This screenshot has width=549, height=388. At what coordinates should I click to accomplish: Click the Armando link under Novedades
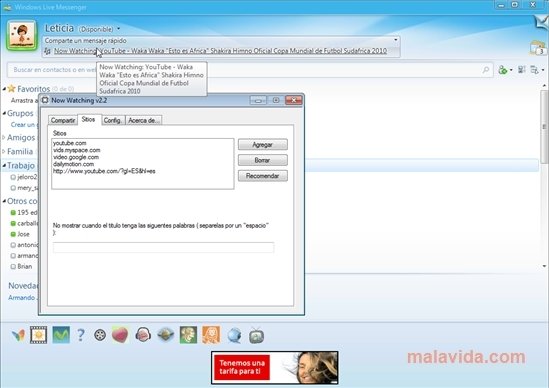coord(22,298)
